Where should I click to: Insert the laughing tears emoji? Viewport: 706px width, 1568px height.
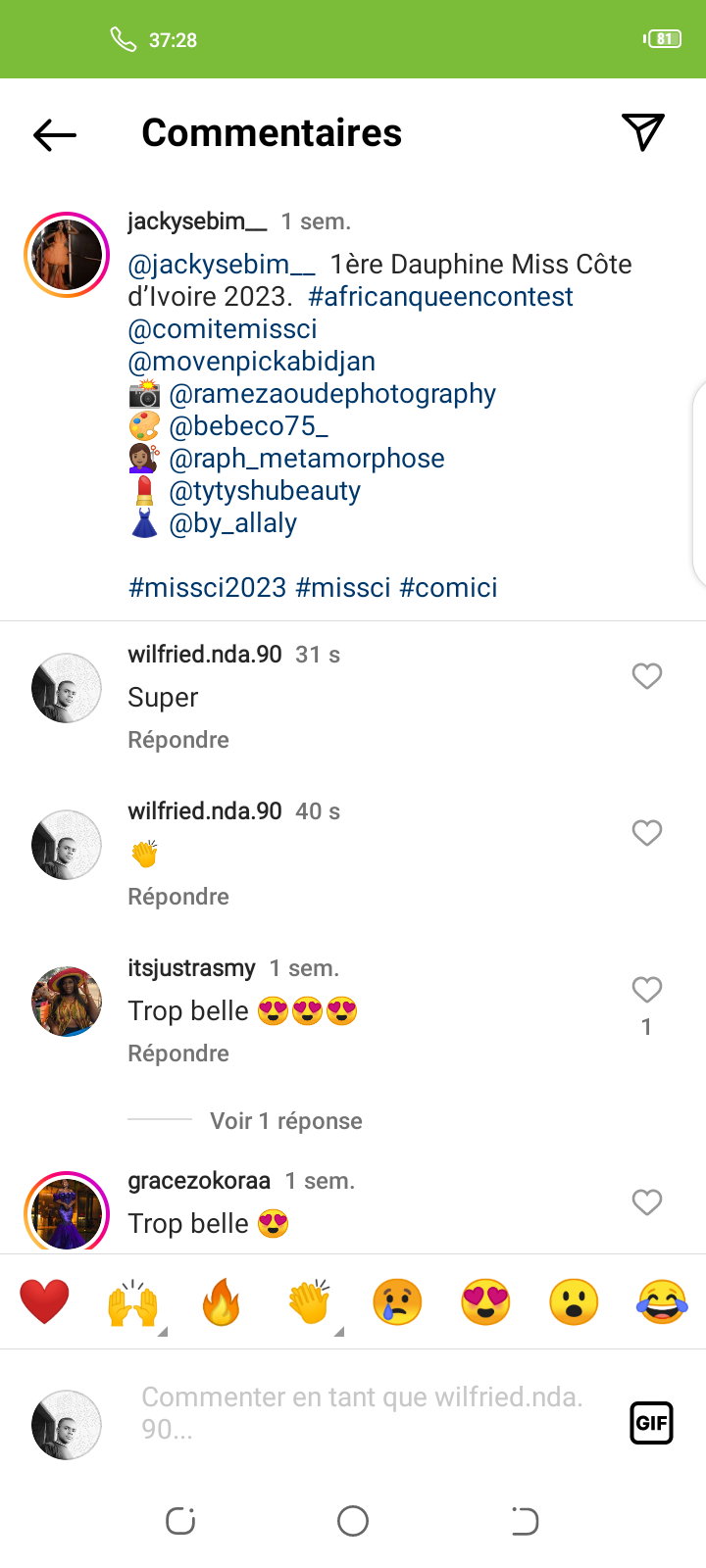point(662,1302)
